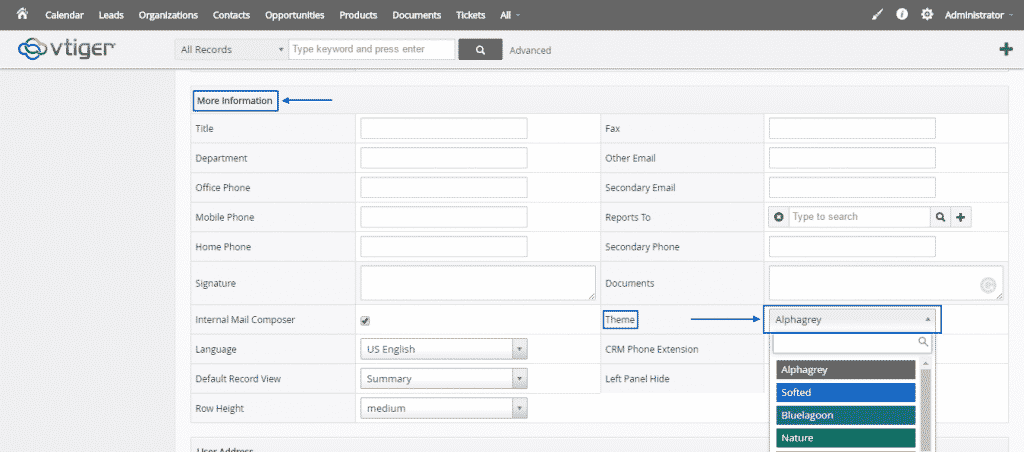The image size is (1024, 452).
Task: Open the Leads module
Action: pos(111,15)
